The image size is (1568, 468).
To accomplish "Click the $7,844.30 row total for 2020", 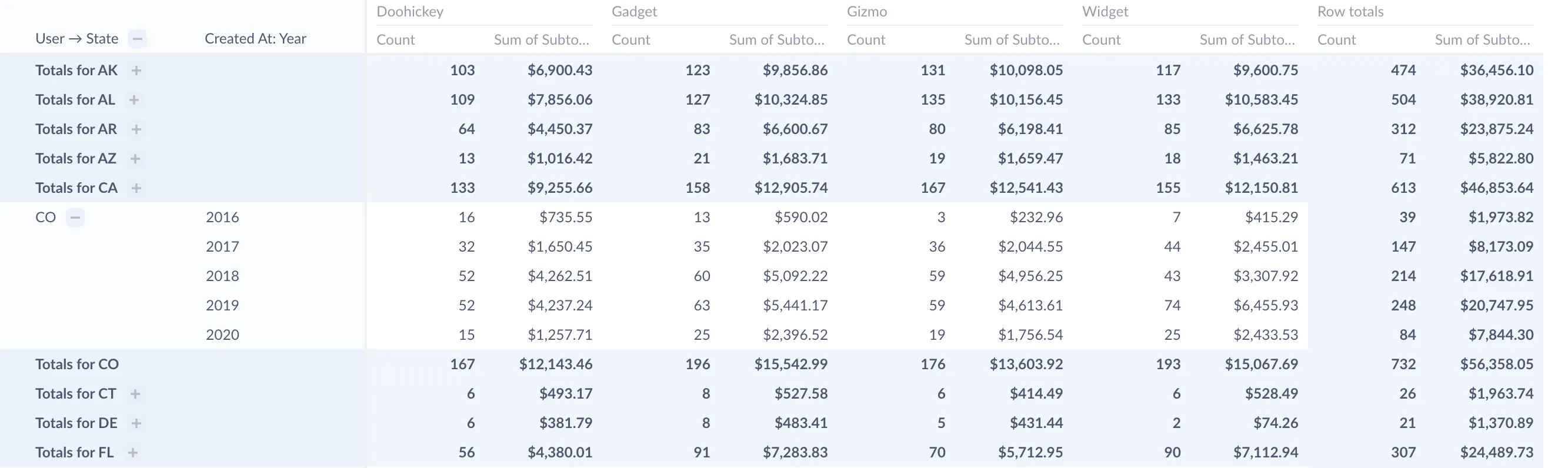I will pos(1501,335).
